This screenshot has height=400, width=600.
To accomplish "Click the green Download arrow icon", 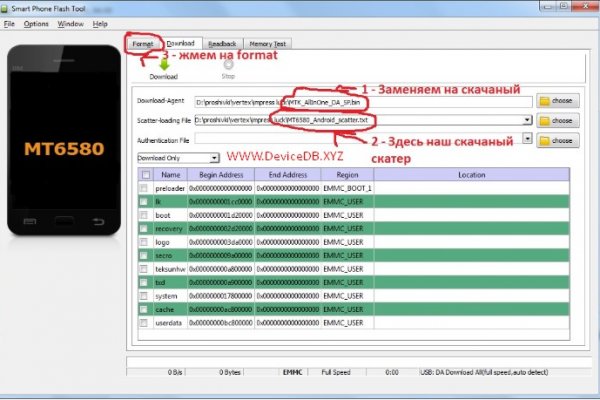I will click(x=163, y=62).
